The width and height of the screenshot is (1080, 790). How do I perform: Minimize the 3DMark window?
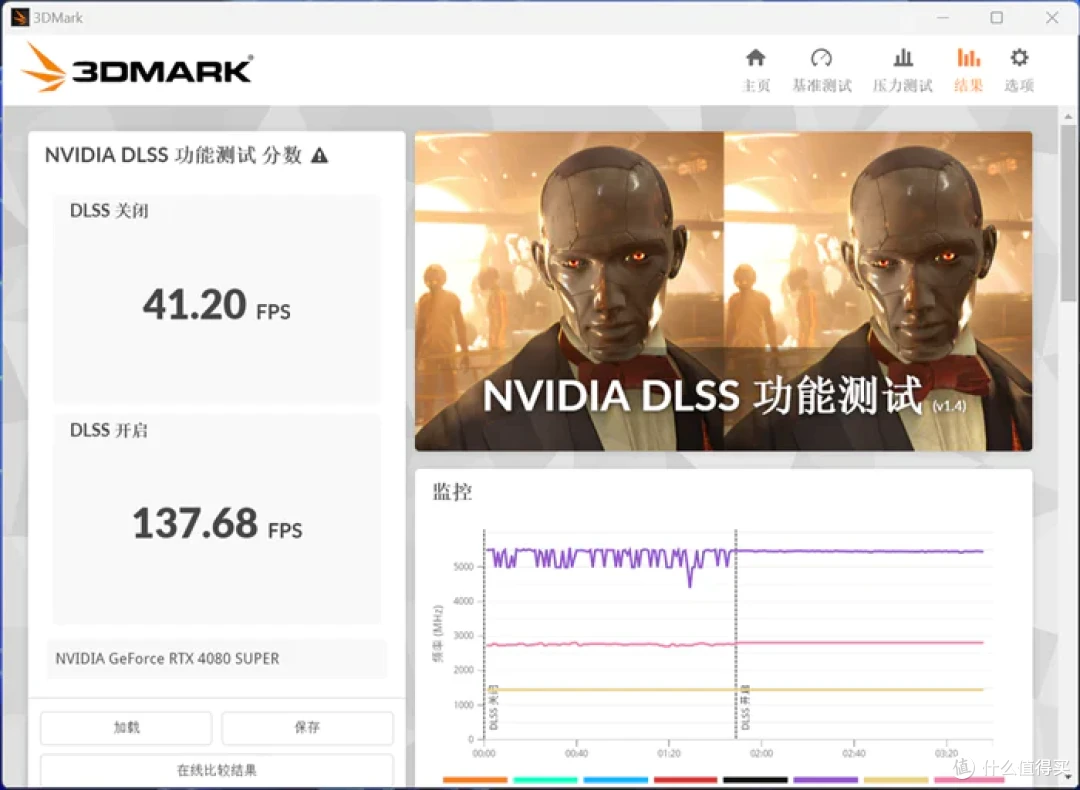pos(943,17)
